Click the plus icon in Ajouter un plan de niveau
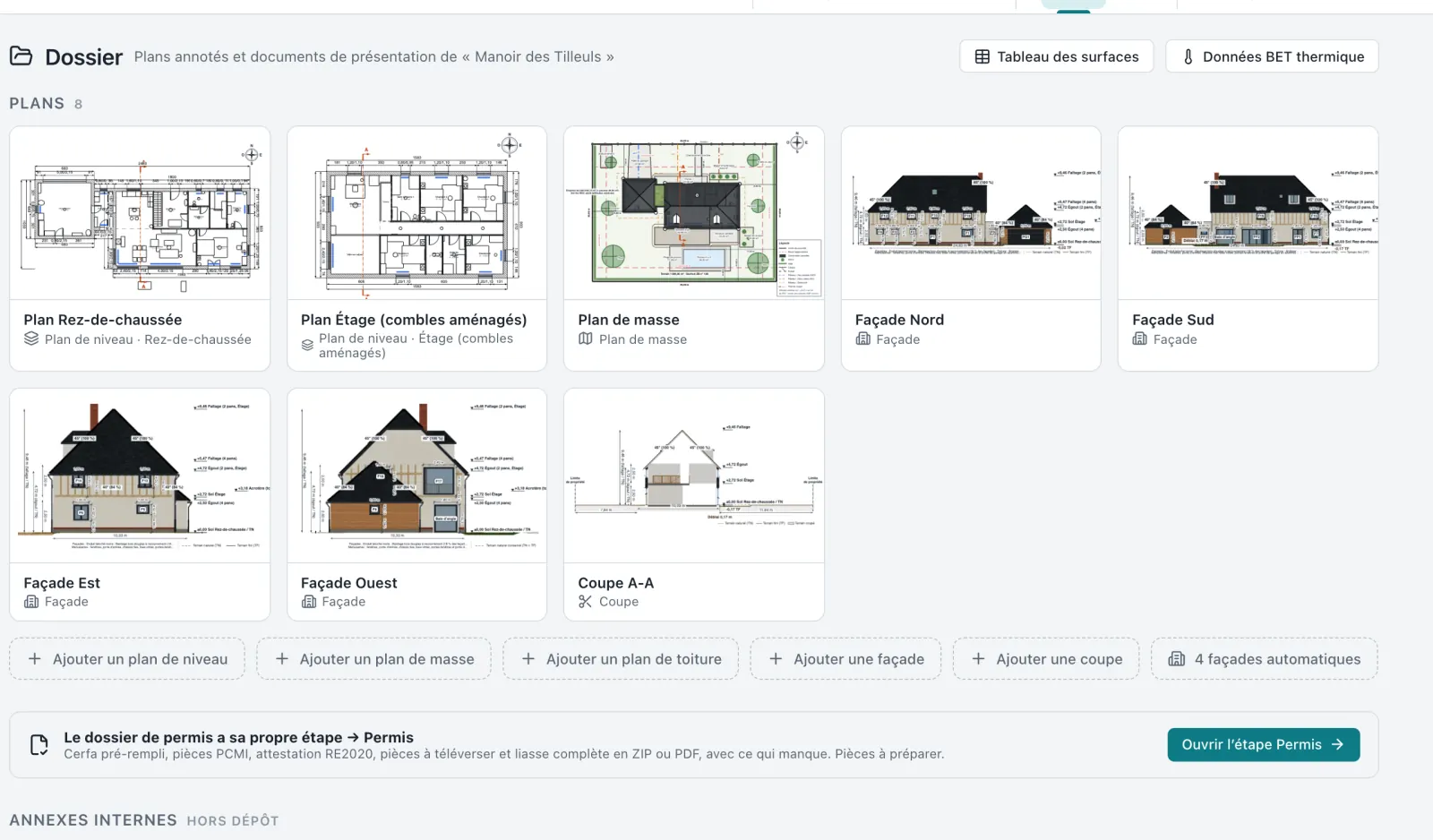1433x840 pixels. (35, 658)
